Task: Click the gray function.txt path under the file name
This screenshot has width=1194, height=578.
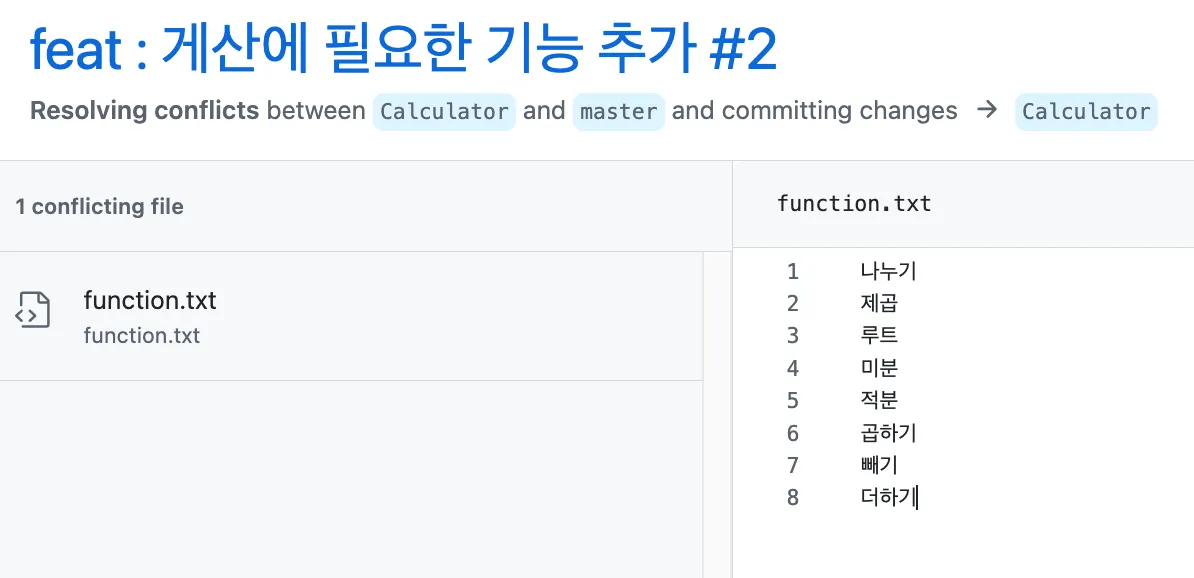Action: pos(142,335)
